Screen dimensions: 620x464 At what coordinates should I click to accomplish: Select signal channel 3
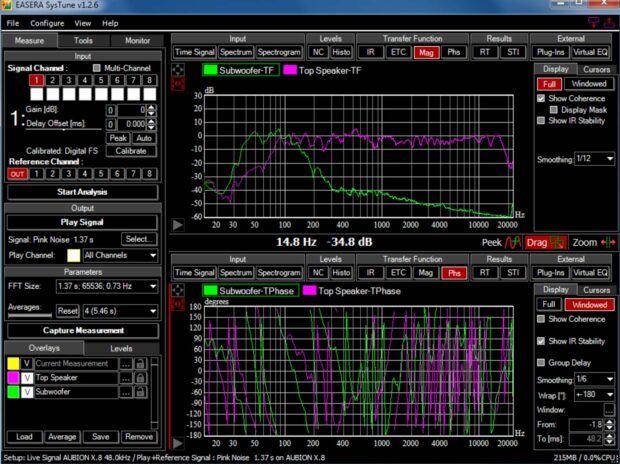coord(68,80)
